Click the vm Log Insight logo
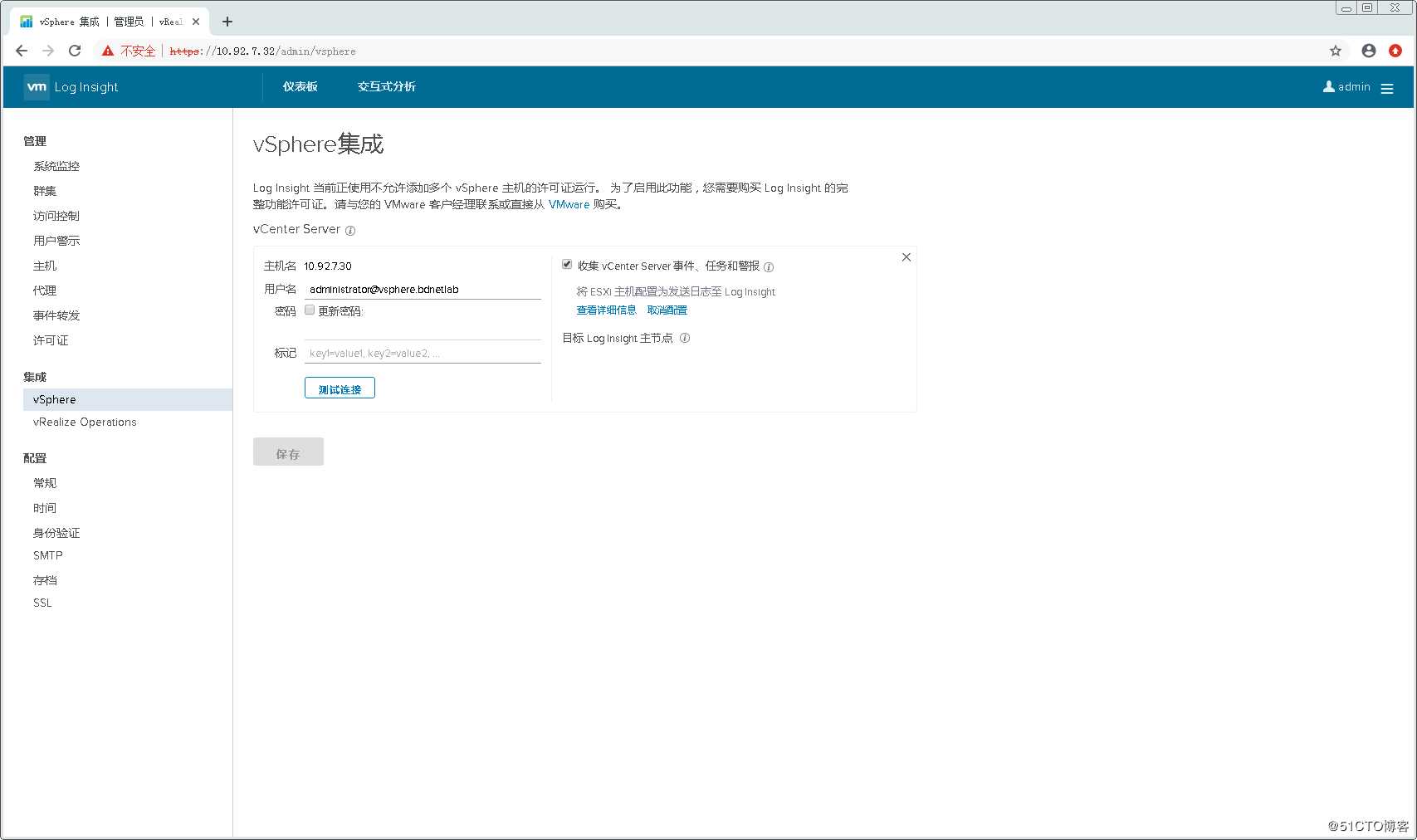1417x840 pixels. 71,87
